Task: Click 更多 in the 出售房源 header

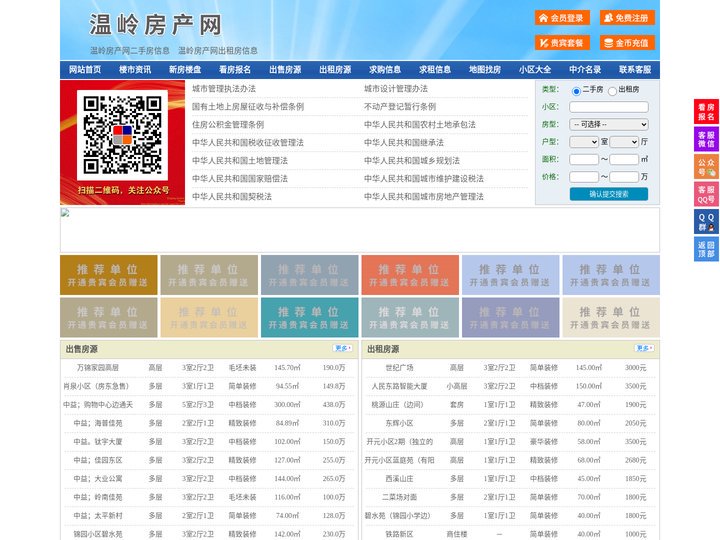Action: (343, 349)
